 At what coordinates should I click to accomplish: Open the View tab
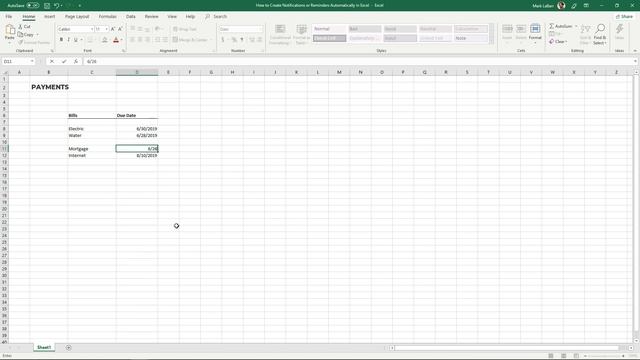[x=172, y=16]
